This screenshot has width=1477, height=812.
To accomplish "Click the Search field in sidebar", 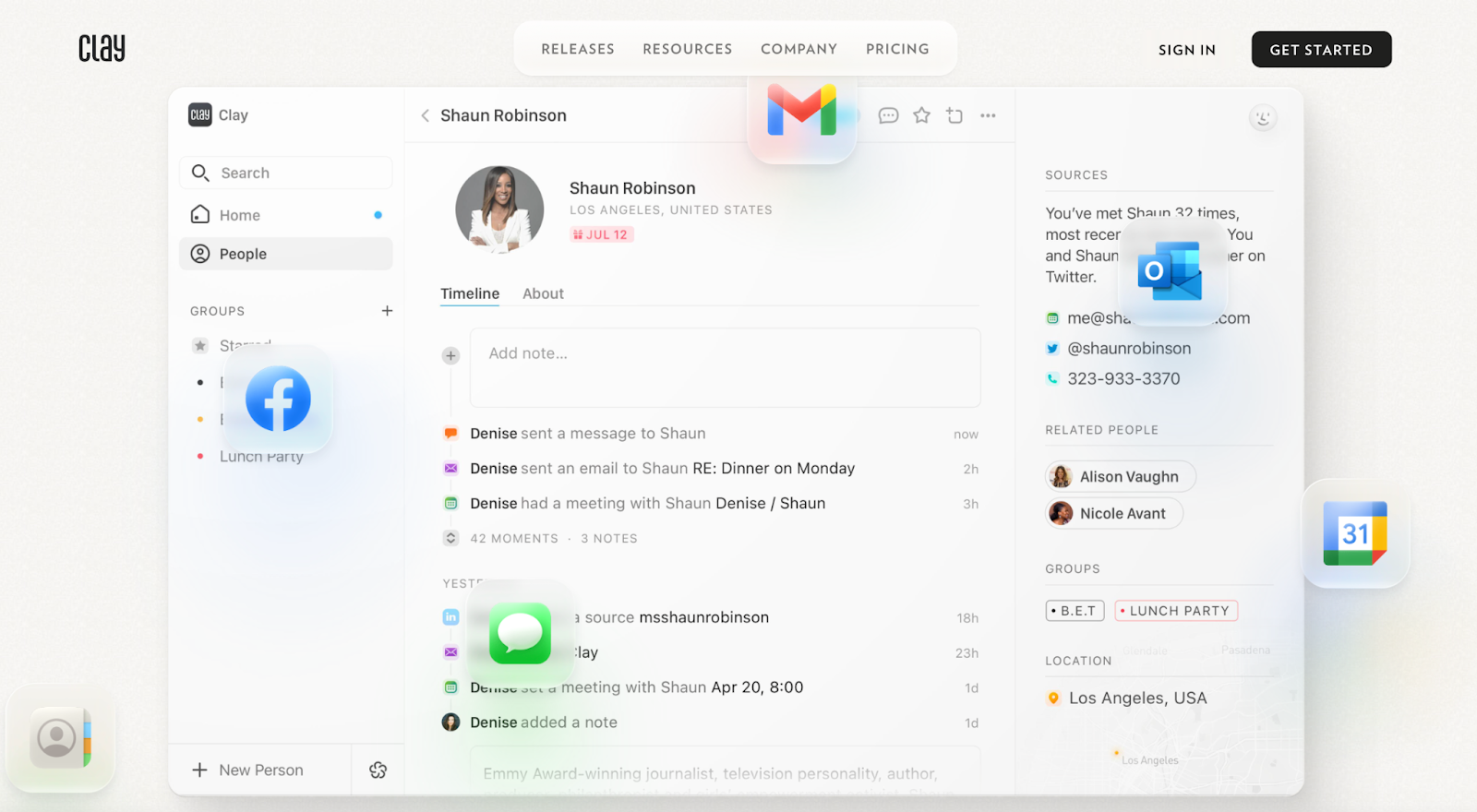I will (286, 173).
